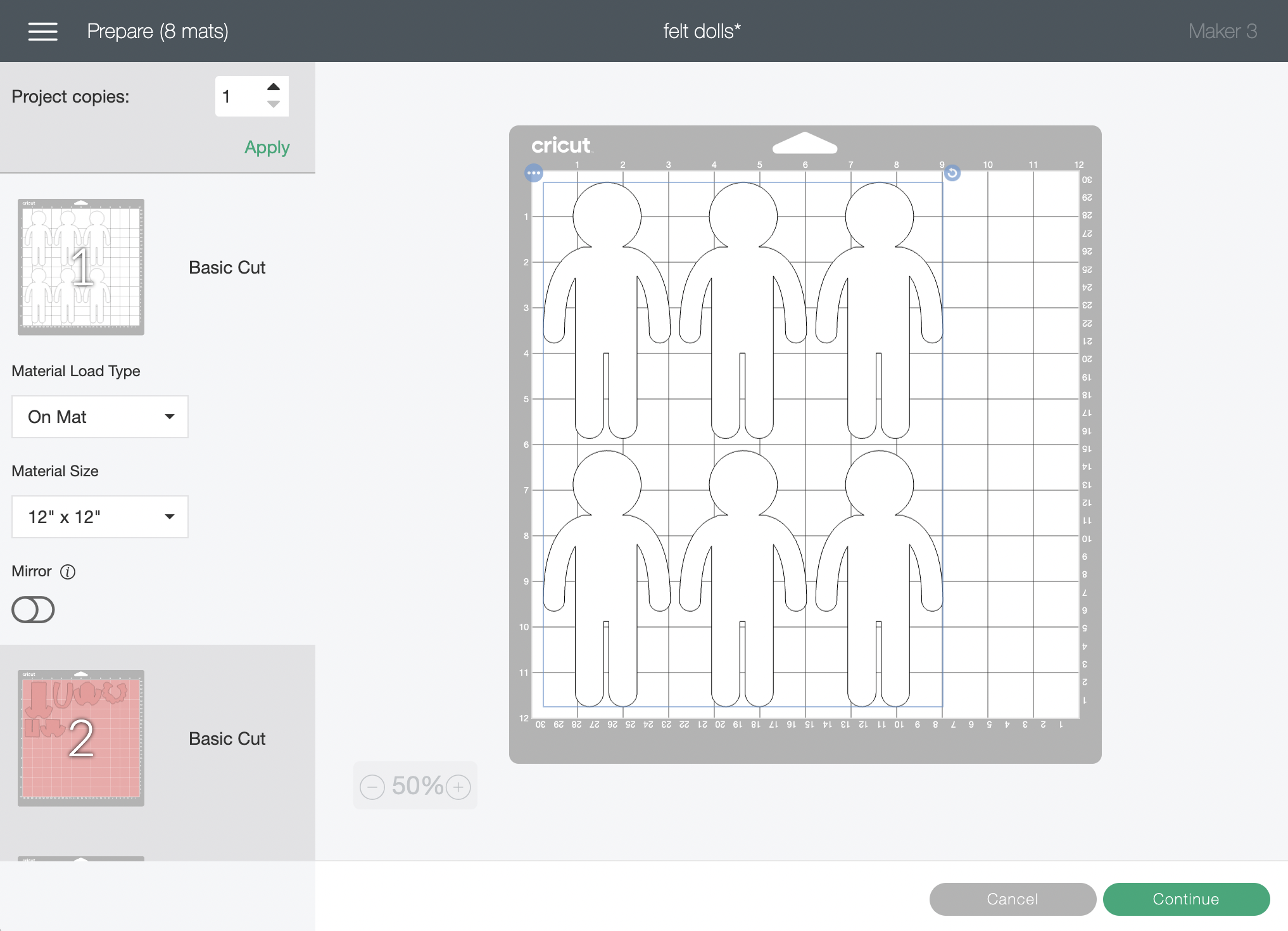
Task: Decrease project copies with down arrow
Action: [273, 104]
